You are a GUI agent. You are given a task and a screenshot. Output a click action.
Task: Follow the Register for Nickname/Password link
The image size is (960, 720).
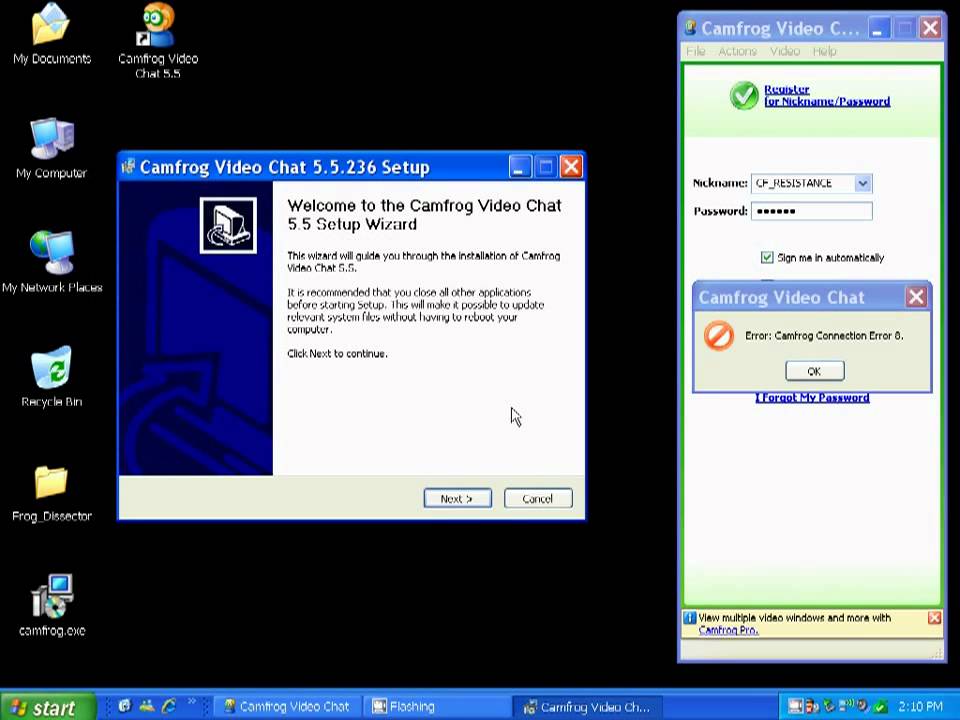827,96
